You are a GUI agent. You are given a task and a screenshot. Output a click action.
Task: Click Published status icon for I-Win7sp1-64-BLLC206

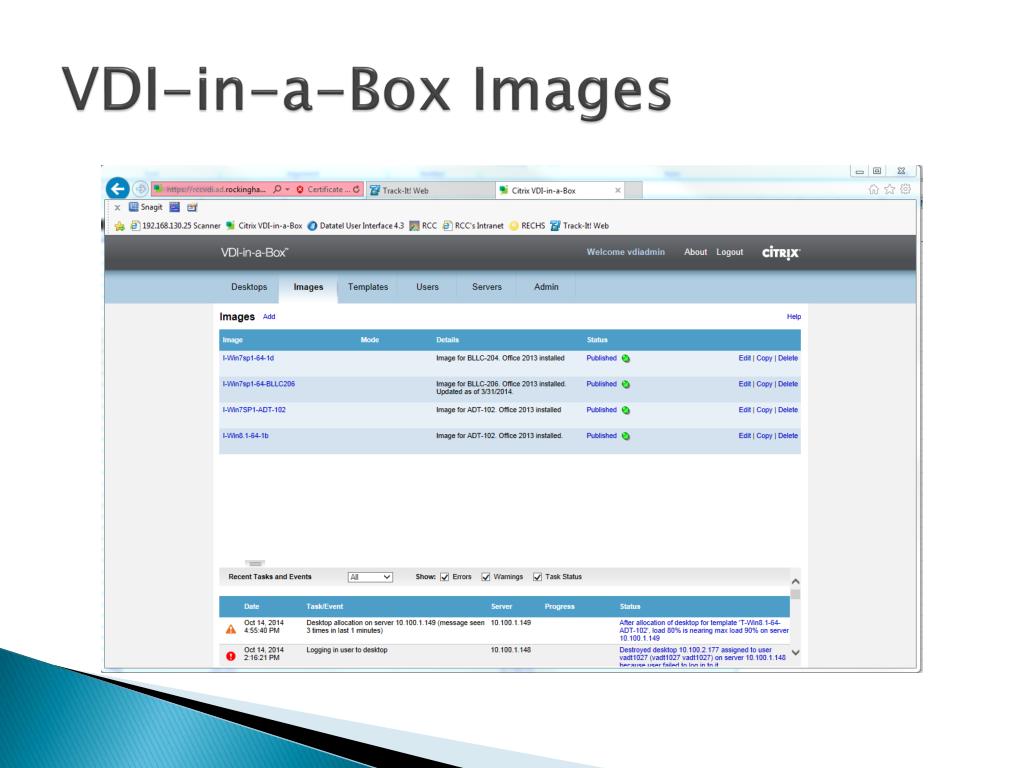click(626, 385)
